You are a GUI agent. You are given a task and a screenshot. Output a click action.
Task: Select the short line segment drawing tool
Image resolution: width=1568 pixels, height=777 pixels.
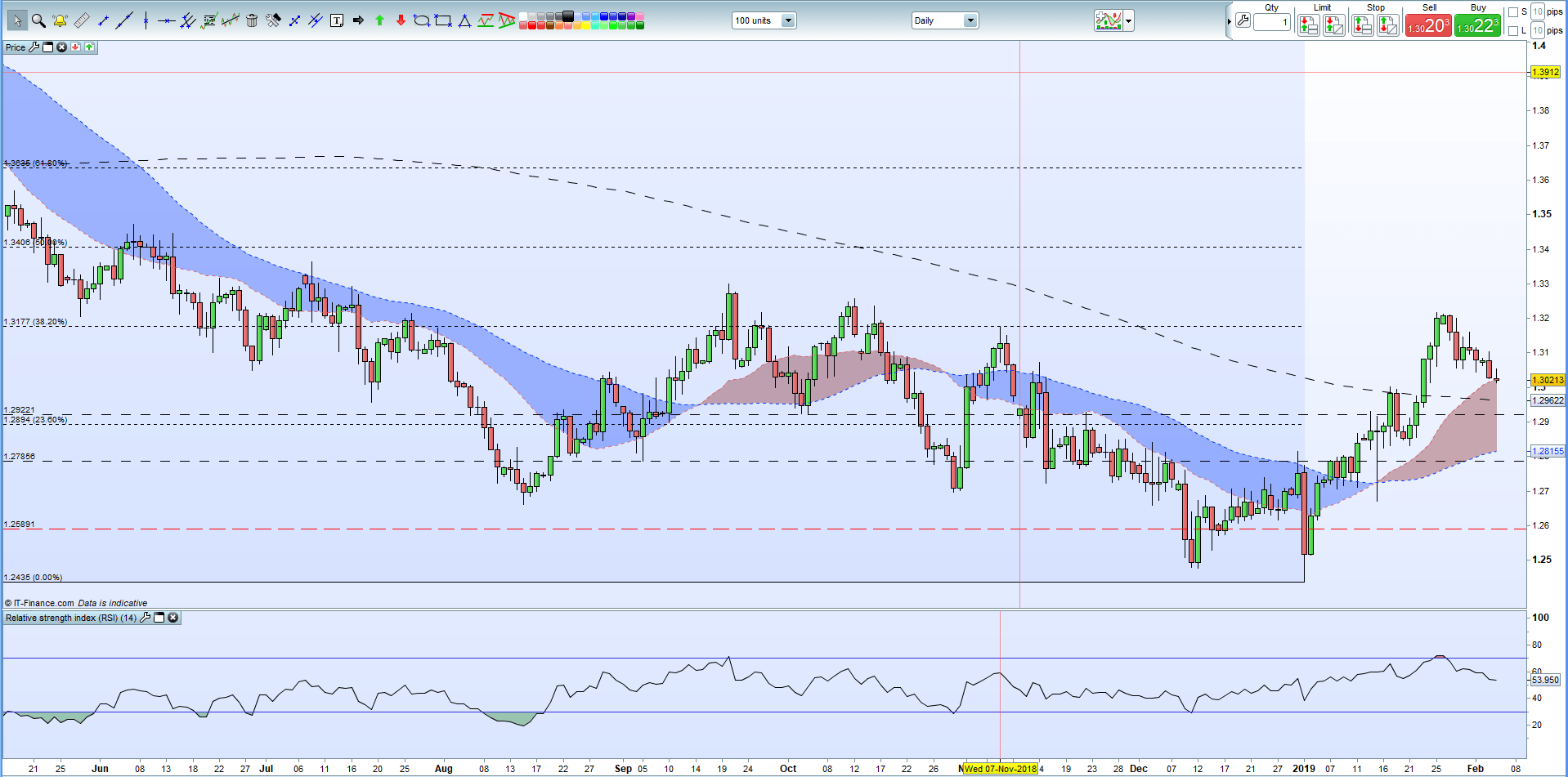click(103, 20)
